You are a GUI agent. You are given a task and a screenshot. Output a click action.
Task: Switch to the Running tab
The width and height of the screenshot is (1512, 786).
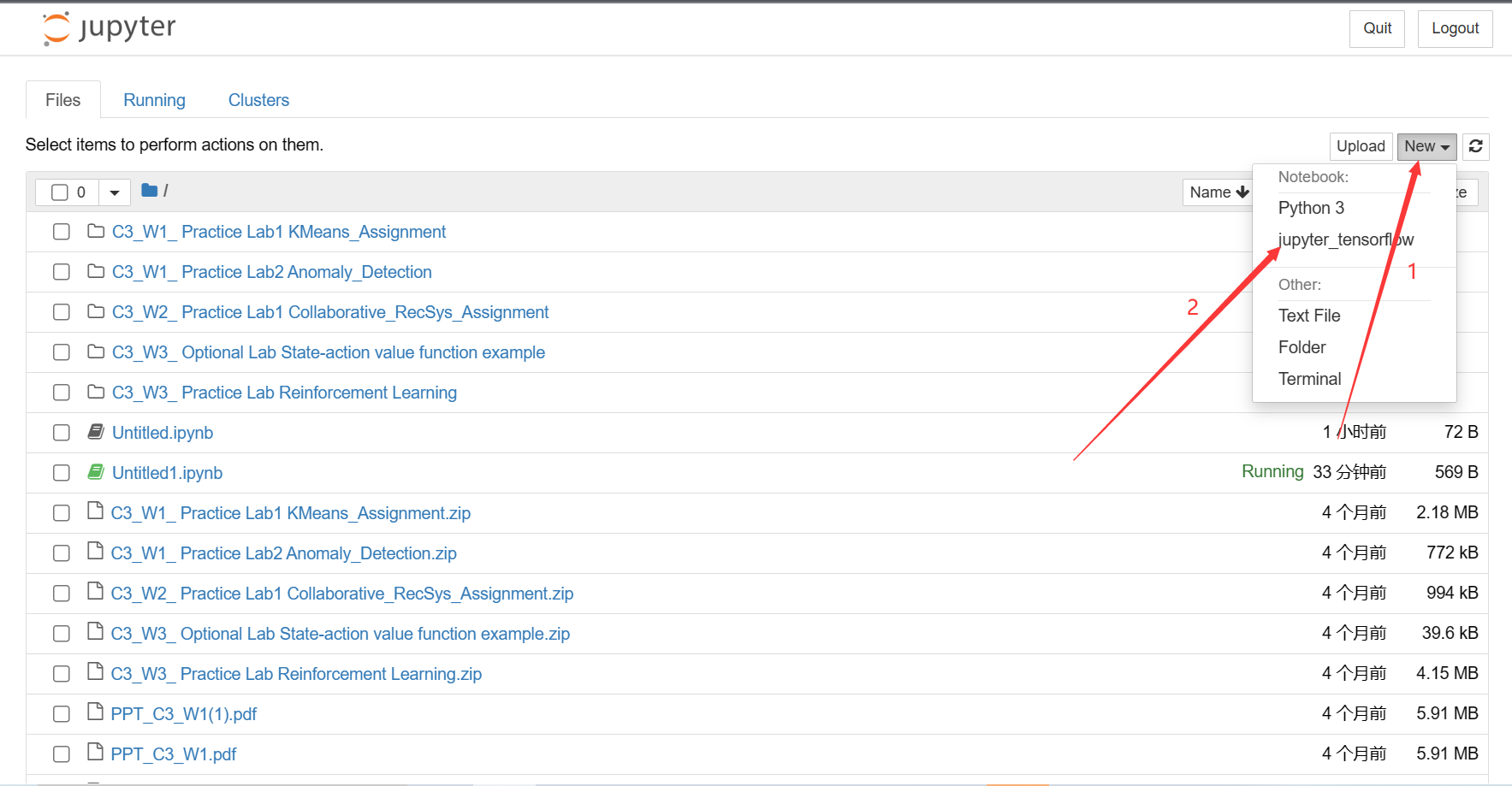coord(154,100)
